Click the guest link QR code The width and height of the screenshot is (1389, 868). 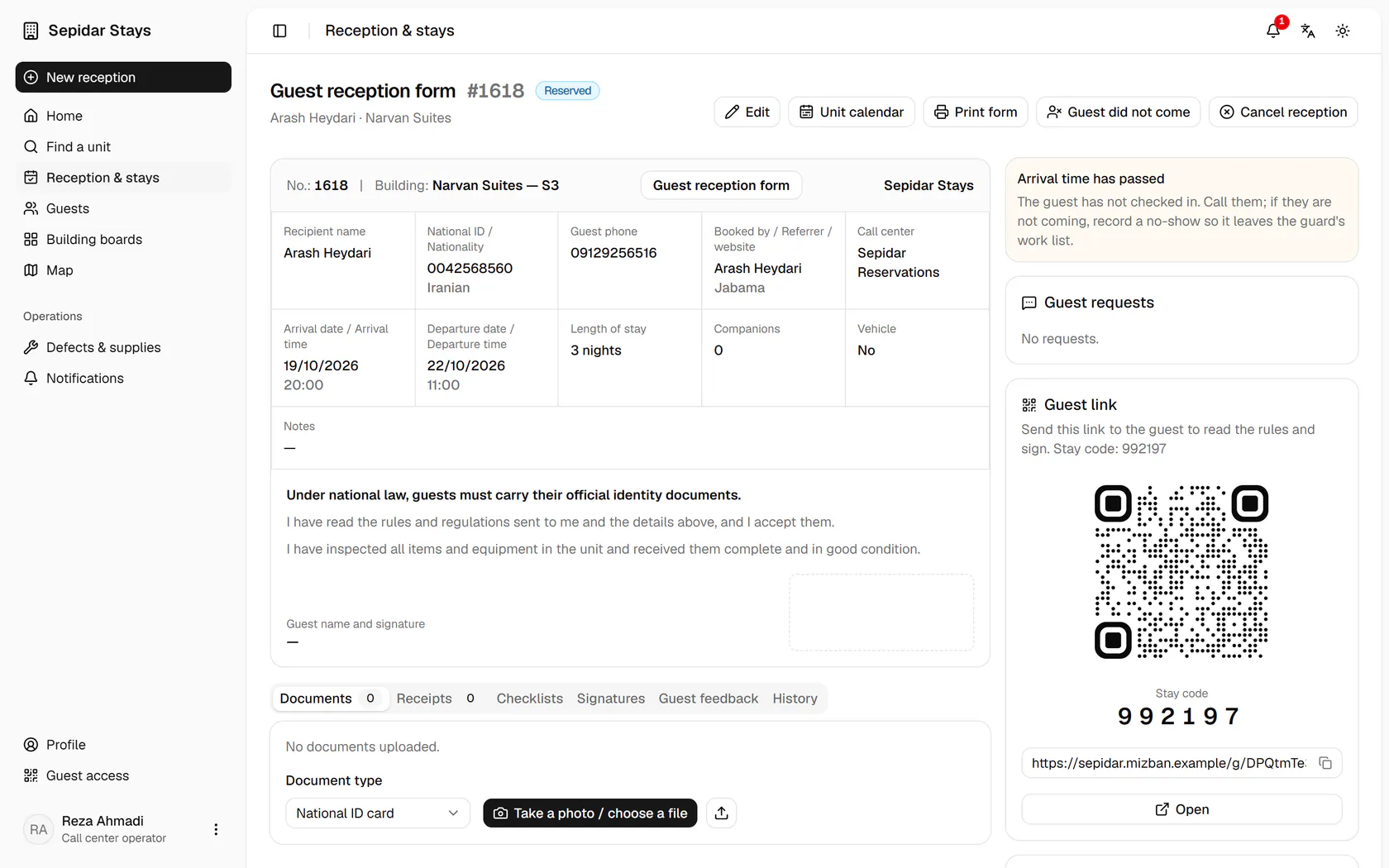[1181, 572]
